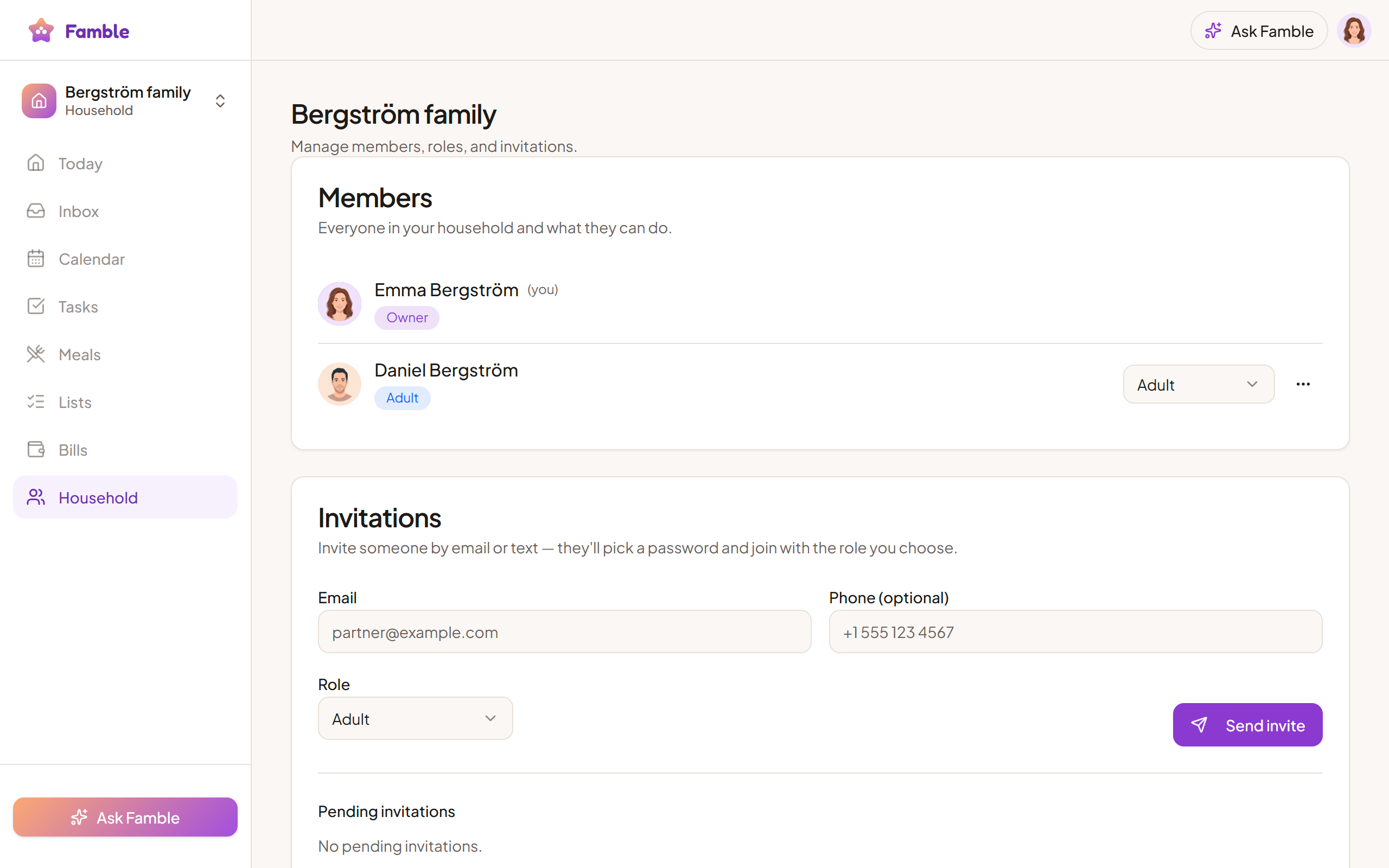Click the Members heading
The height and width of the screenshot is (868, 1389).
click(375, 198)
